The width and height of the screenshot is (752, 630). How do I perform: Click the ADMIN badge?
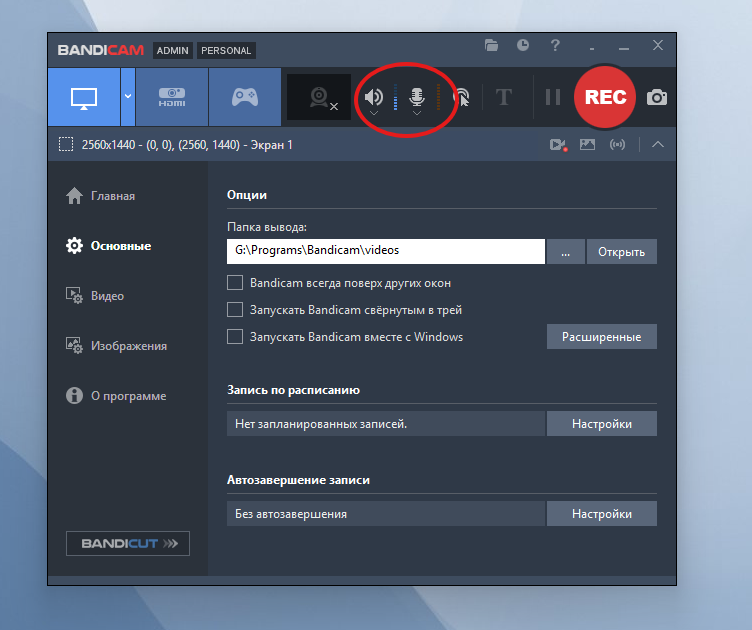(173, 50)
